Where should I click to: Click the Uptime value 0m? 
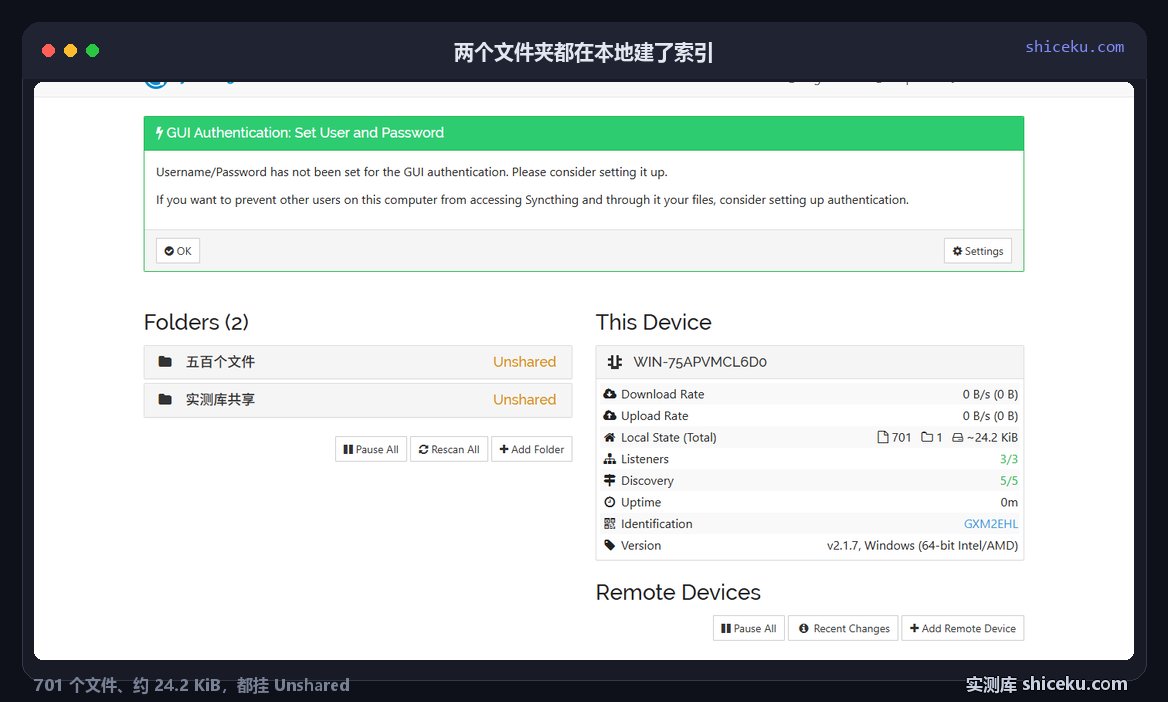(x=1009, y=502)
